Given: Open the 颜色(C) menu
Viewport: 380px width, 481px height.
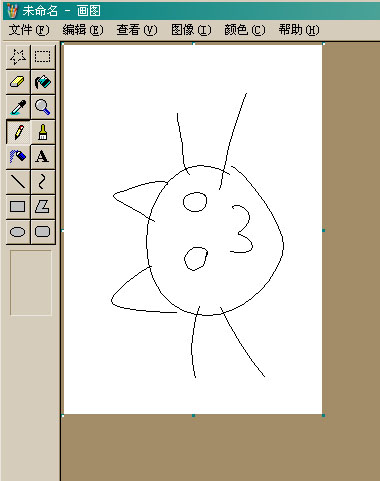Looking at the screenshot, I should pos(245,30).
